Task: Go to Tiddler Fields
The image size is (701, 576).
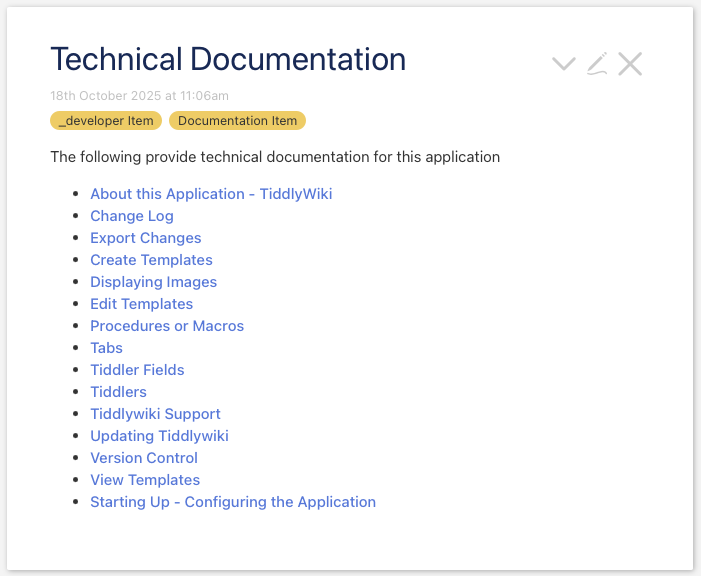Action: point(137,370)
